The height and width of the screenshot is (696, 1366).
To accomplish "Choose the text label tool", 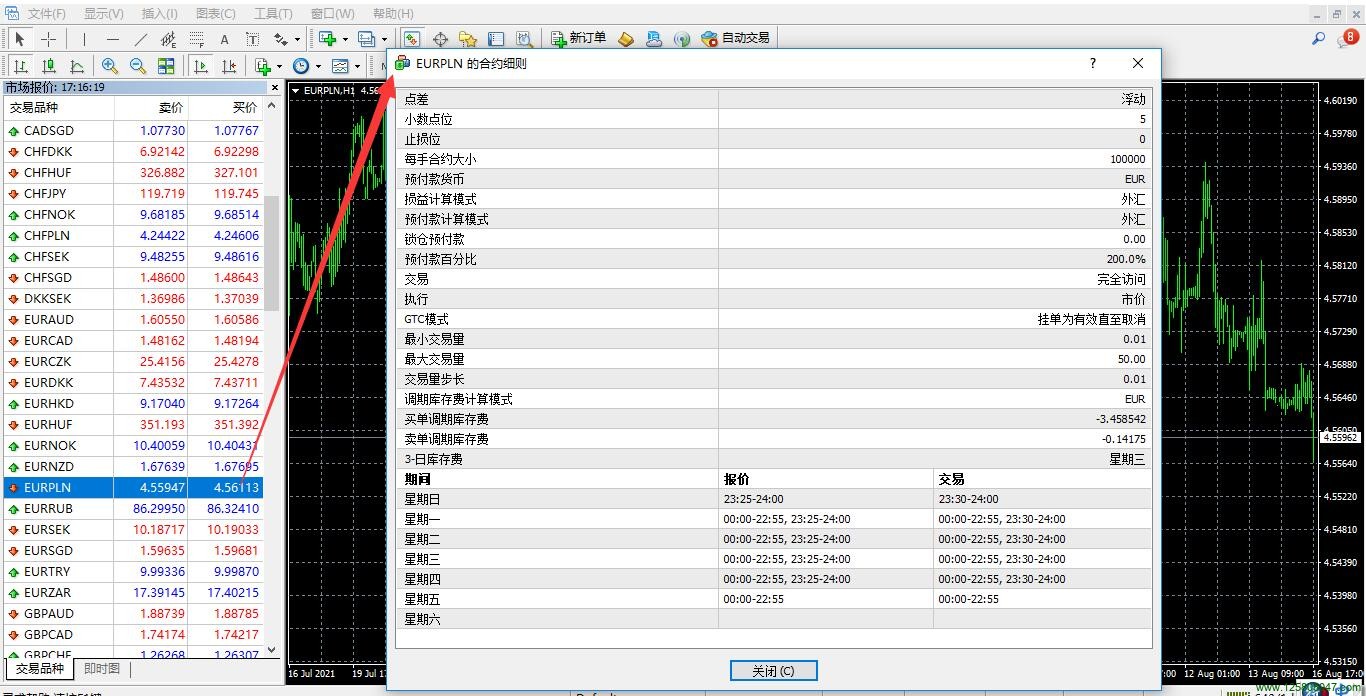I will pos(252,39).
